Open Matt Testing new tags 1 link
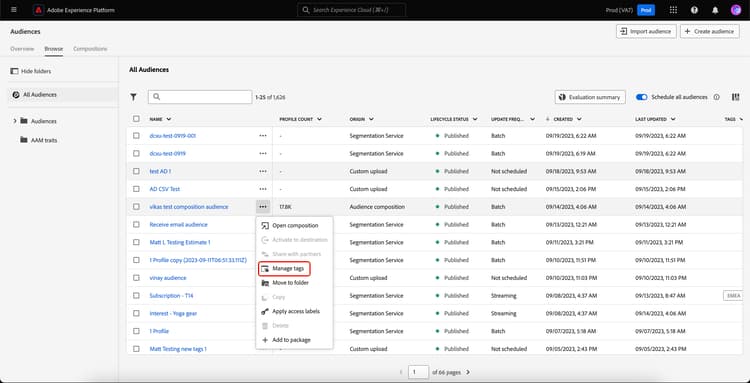The width and height of the screenshot is (750, 383). (x=178, y=349)
